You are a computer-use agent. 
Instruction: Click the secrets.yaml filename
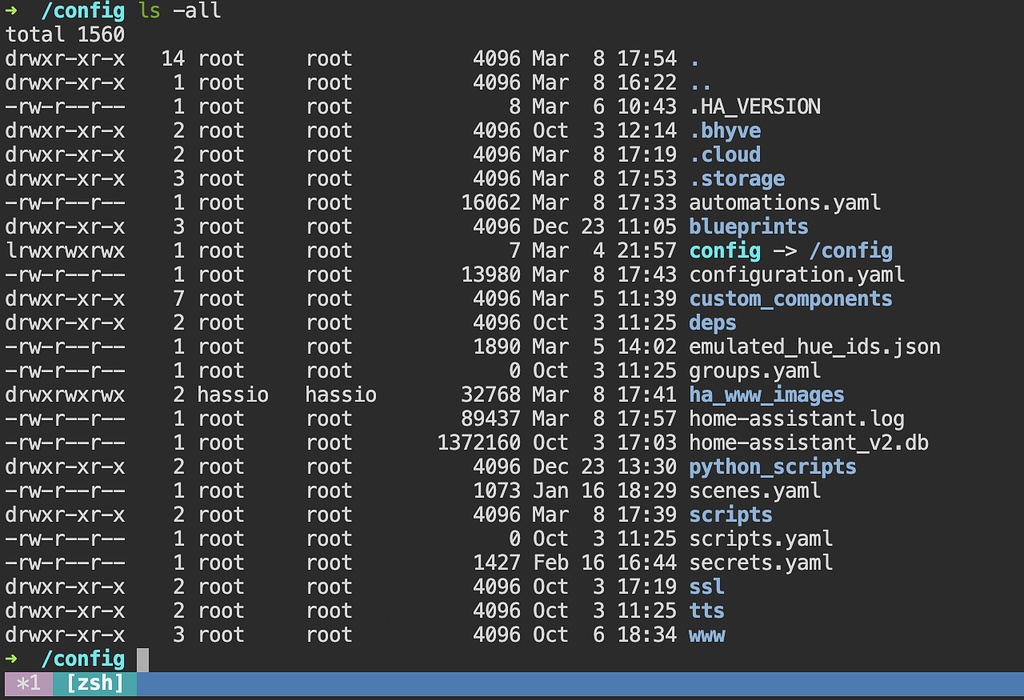click(761, 563)
